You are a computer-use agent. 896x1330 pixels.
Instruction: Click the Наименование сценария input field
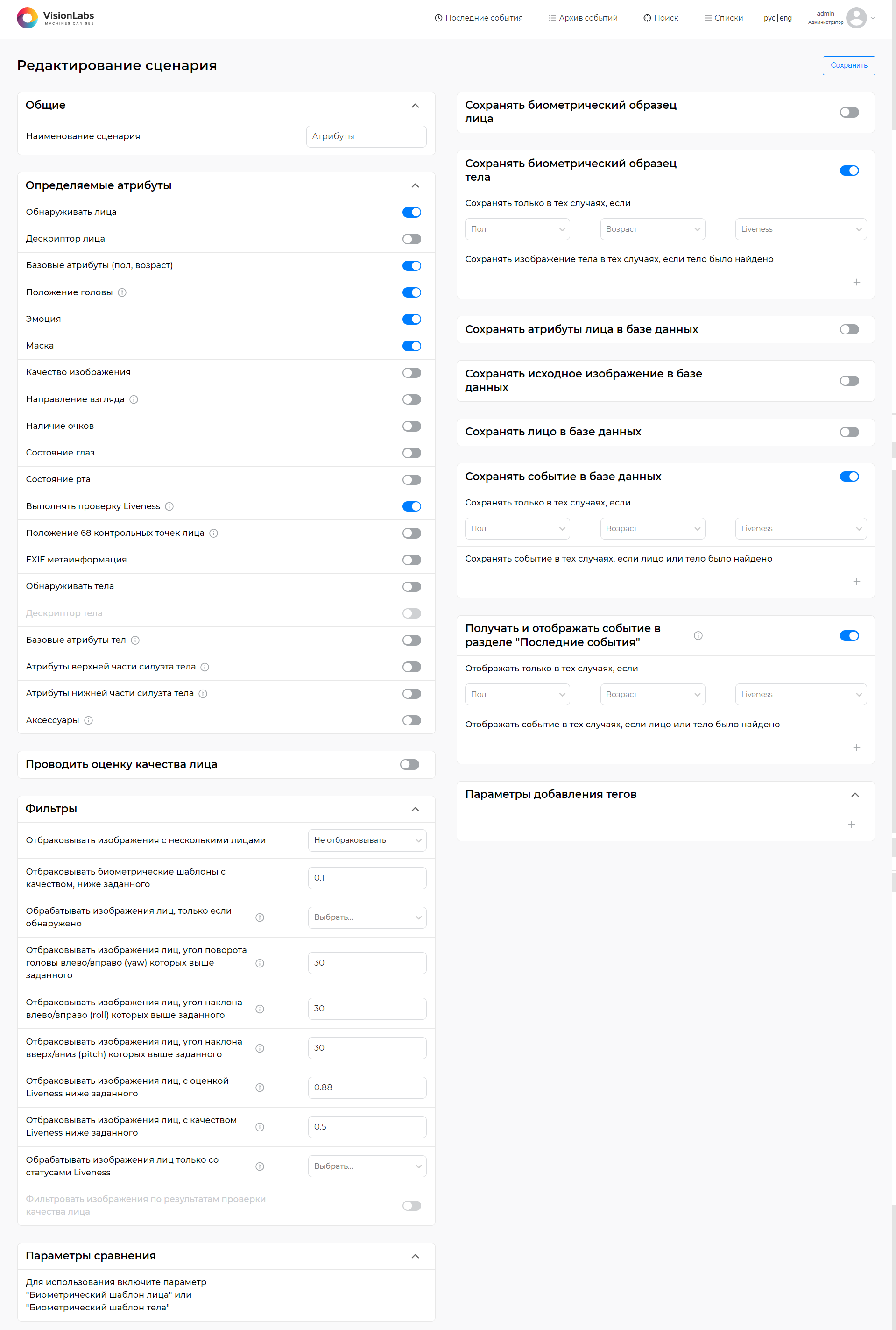[366, 136]
